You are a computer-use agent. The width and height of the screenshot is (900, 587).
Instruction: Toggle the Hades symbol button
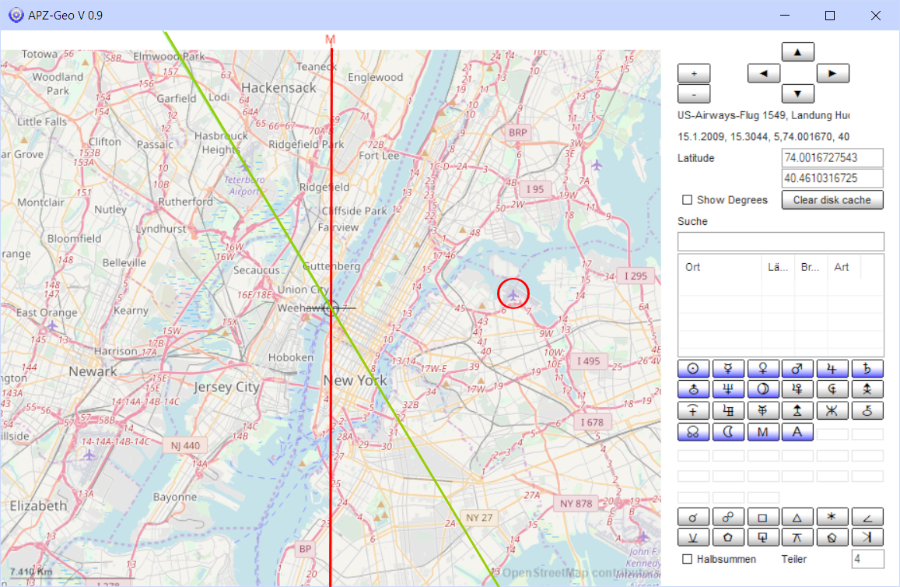pyautogui.click(x=833, y=390)
